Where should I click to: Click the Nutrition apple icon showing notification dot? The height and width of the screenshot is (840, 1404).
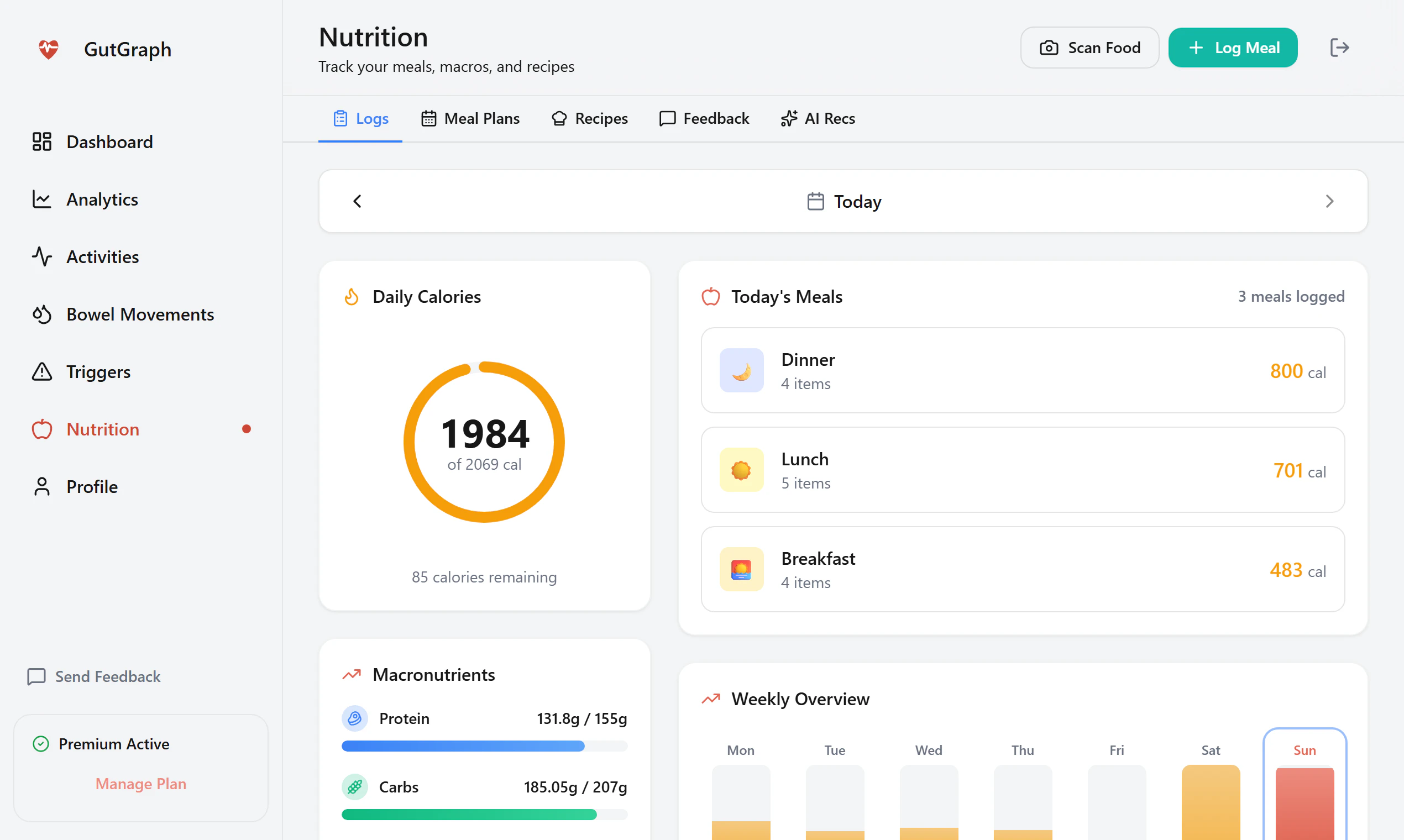(x=41, y=429)
